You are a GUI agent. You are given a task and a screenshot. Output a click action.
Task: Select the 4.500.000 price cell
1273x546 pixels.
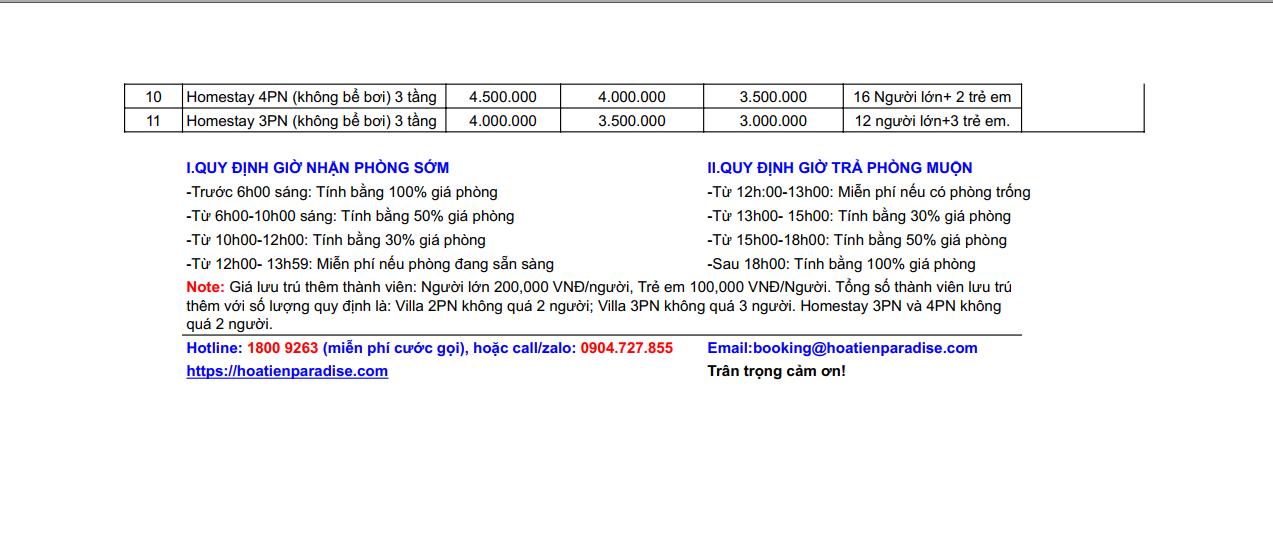point(502,97)
